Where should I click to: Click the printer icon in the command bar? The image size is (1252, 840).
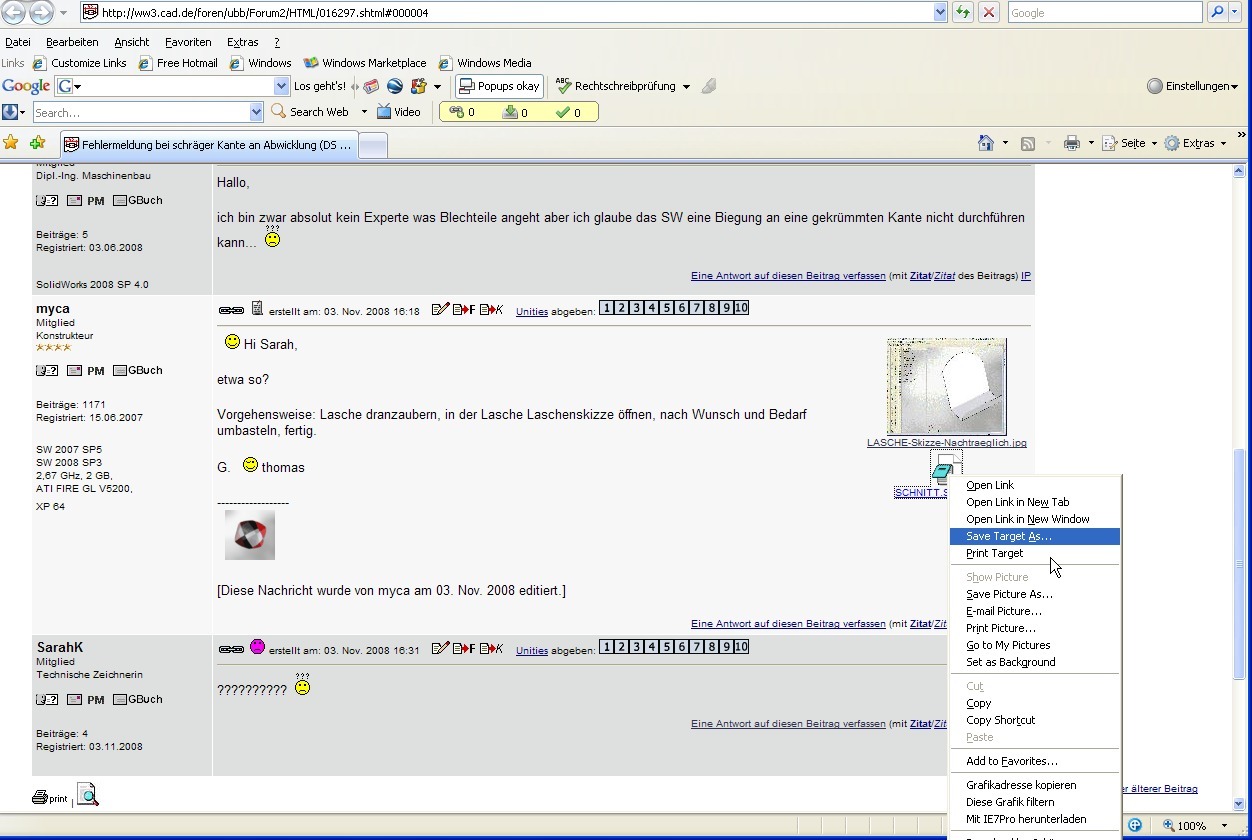[x=1071, y=143]
